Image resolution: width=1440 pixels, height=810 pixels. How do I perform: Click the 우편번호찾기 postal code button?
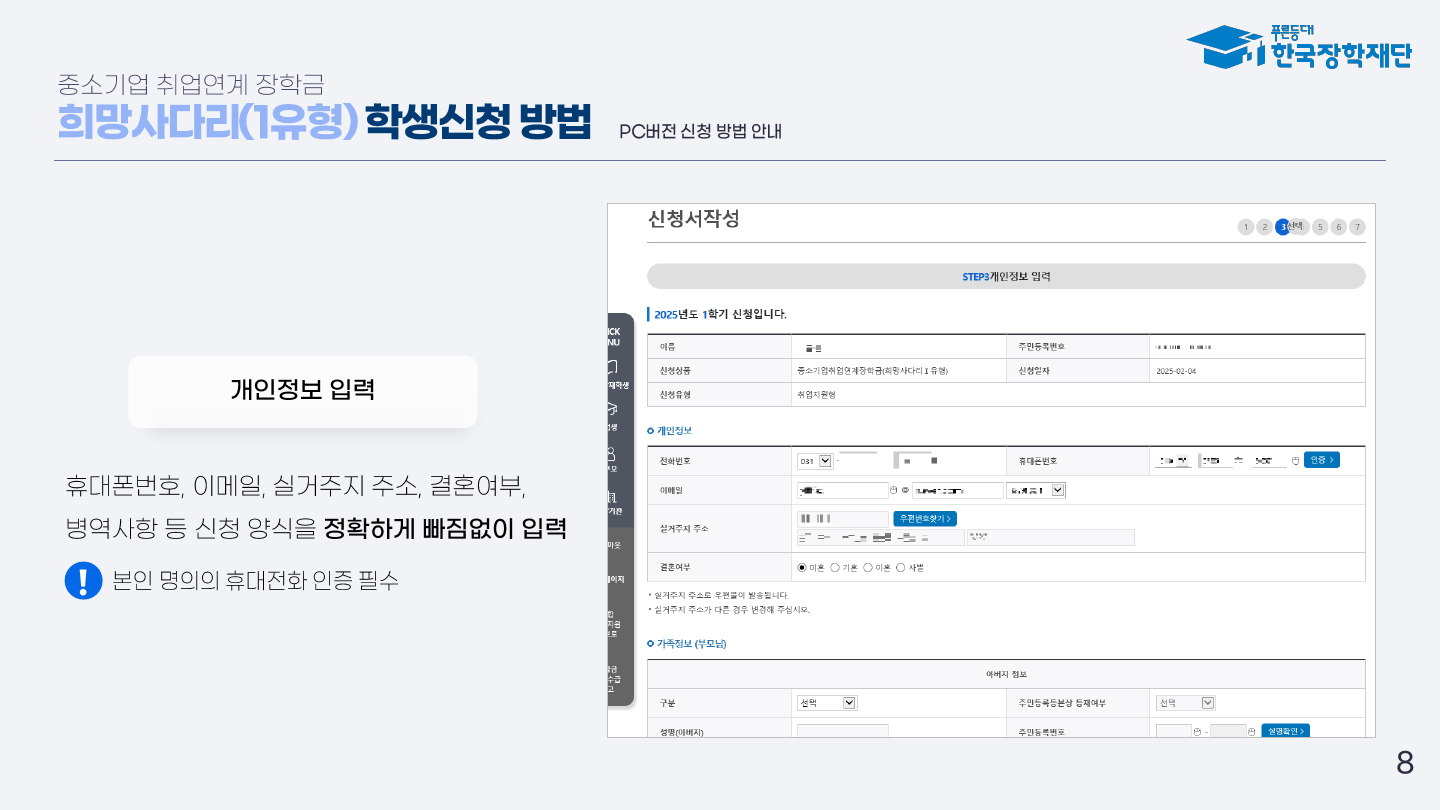click(925, 518)
